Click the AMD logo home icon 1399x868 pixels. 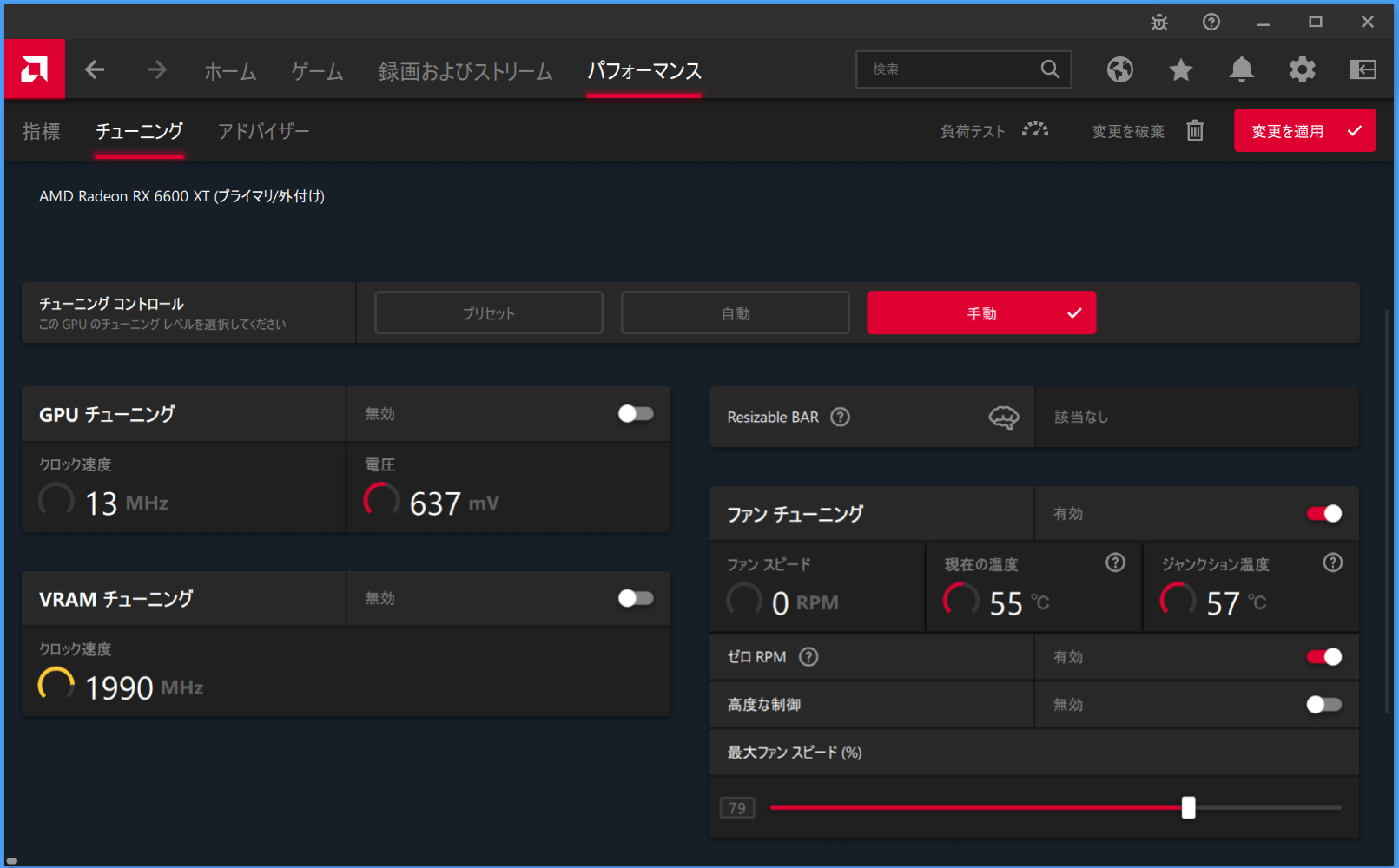coord(35,69)
